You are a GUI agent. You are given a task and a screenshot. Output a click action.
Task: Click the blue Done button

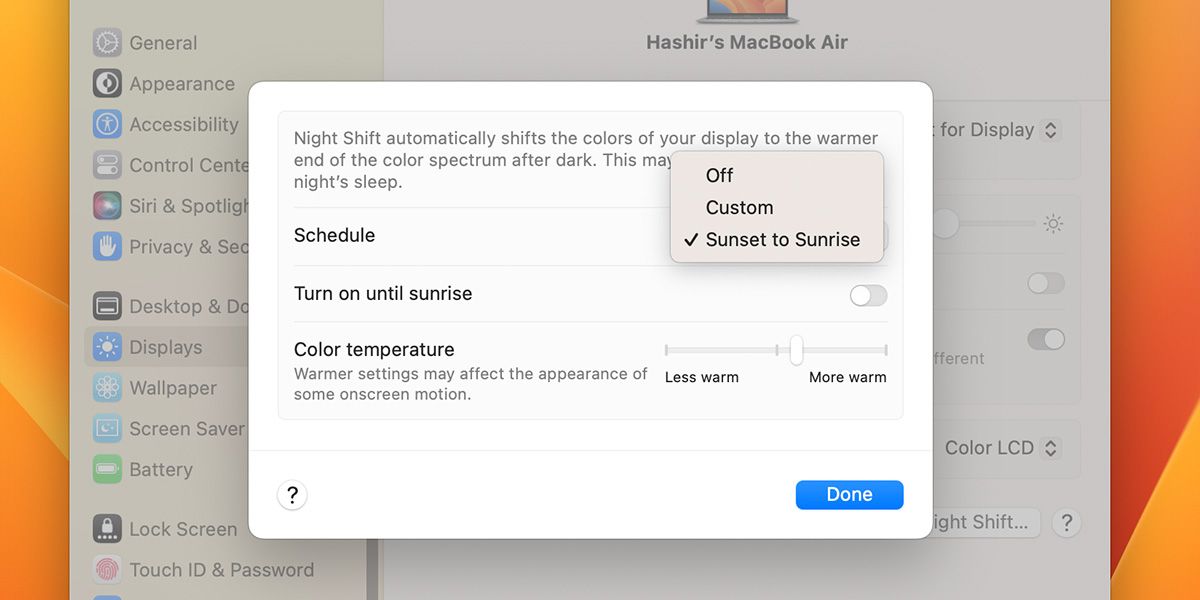point(849,494)
